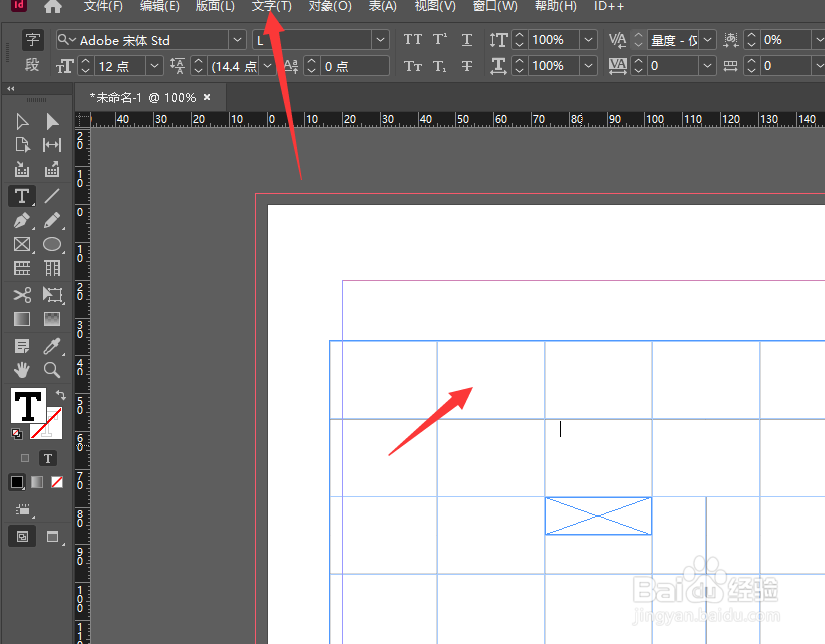Open the 文件(F) menu
Image resolution: width=825 pixels, height=644 pixels.
[x=103, y=6]
